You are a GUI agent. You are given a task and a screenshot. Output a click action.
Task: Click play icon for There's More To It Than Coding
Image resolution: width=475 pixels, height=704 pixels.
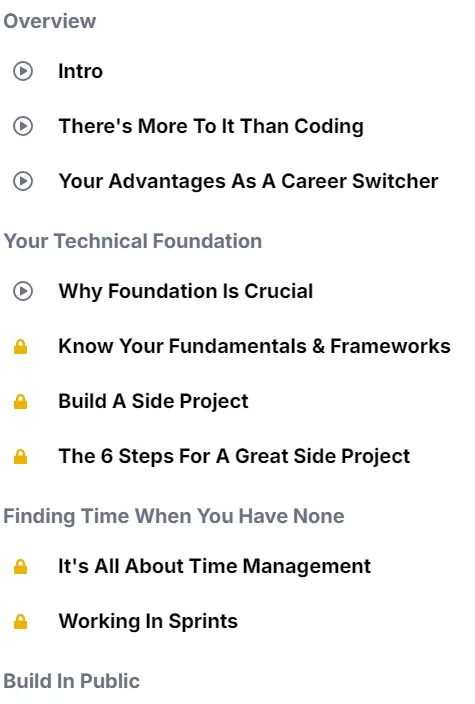click(x=23, y=126)
